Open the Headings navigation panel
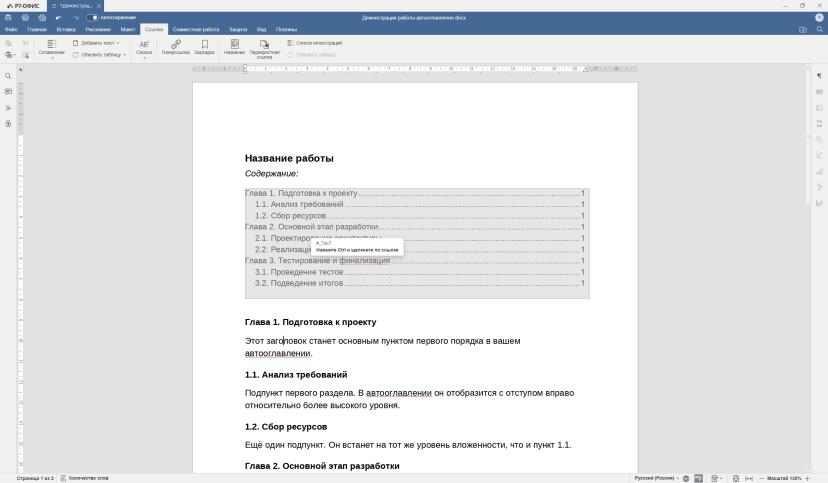This screenshot has width=828, height=483. pyautogui.click(x=8, y=108)
